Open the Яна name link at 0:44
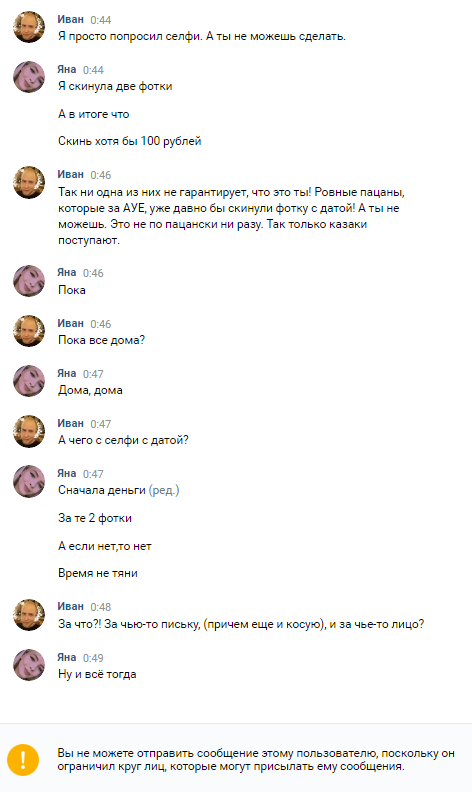Viewport: 472px width, 792px height. [67, 70]
